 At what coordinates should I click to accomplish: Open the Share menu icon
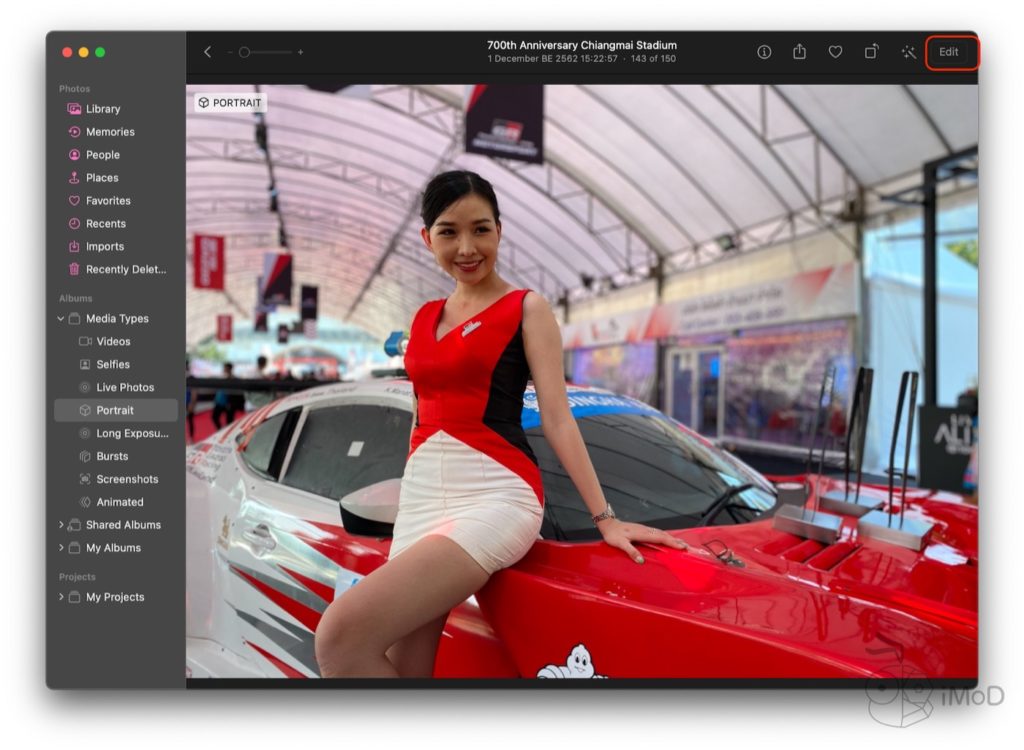coord(800,52)
